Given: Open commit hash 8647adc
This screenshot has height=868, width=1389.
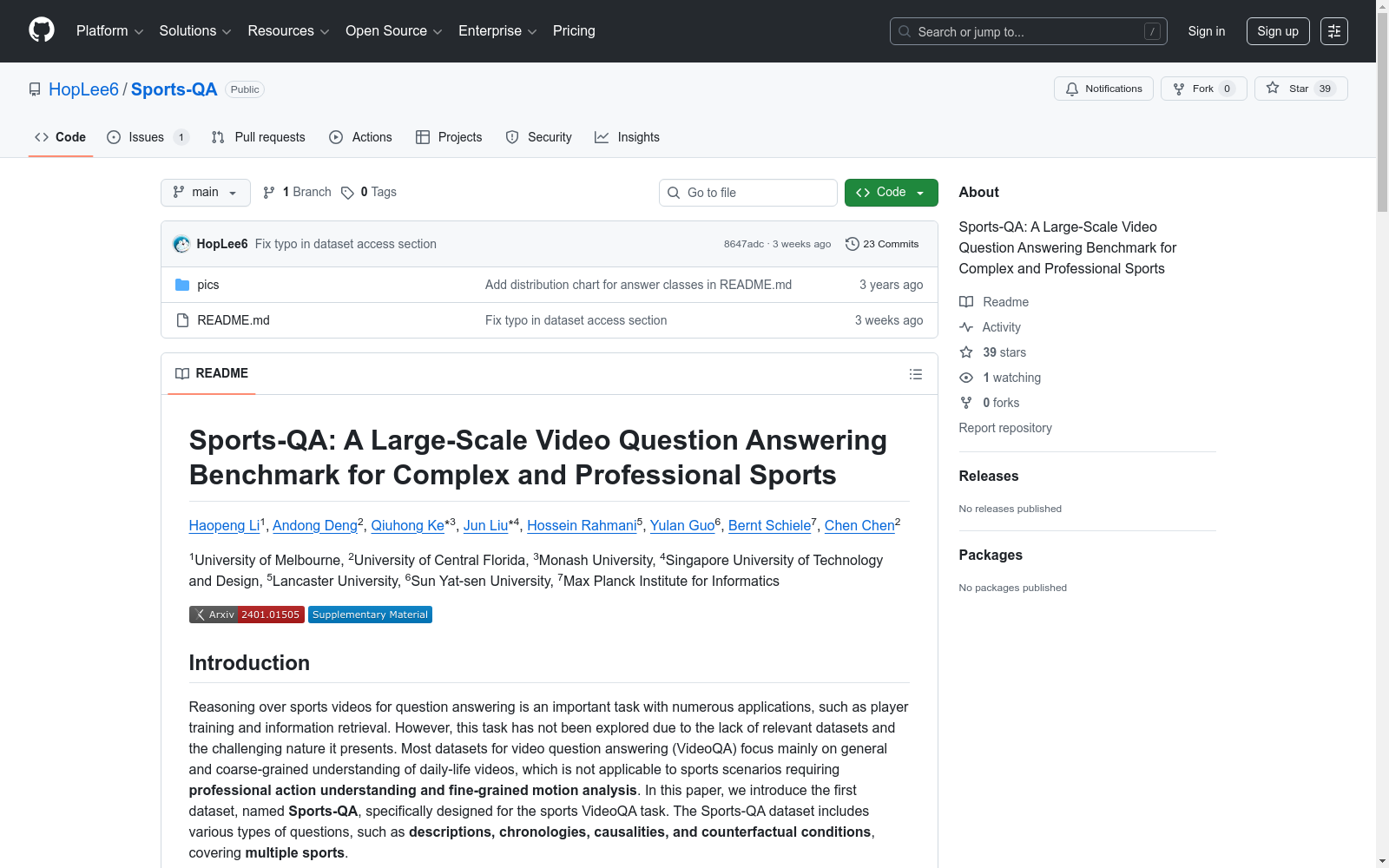Looking at the screenshot, I should 744,244.
